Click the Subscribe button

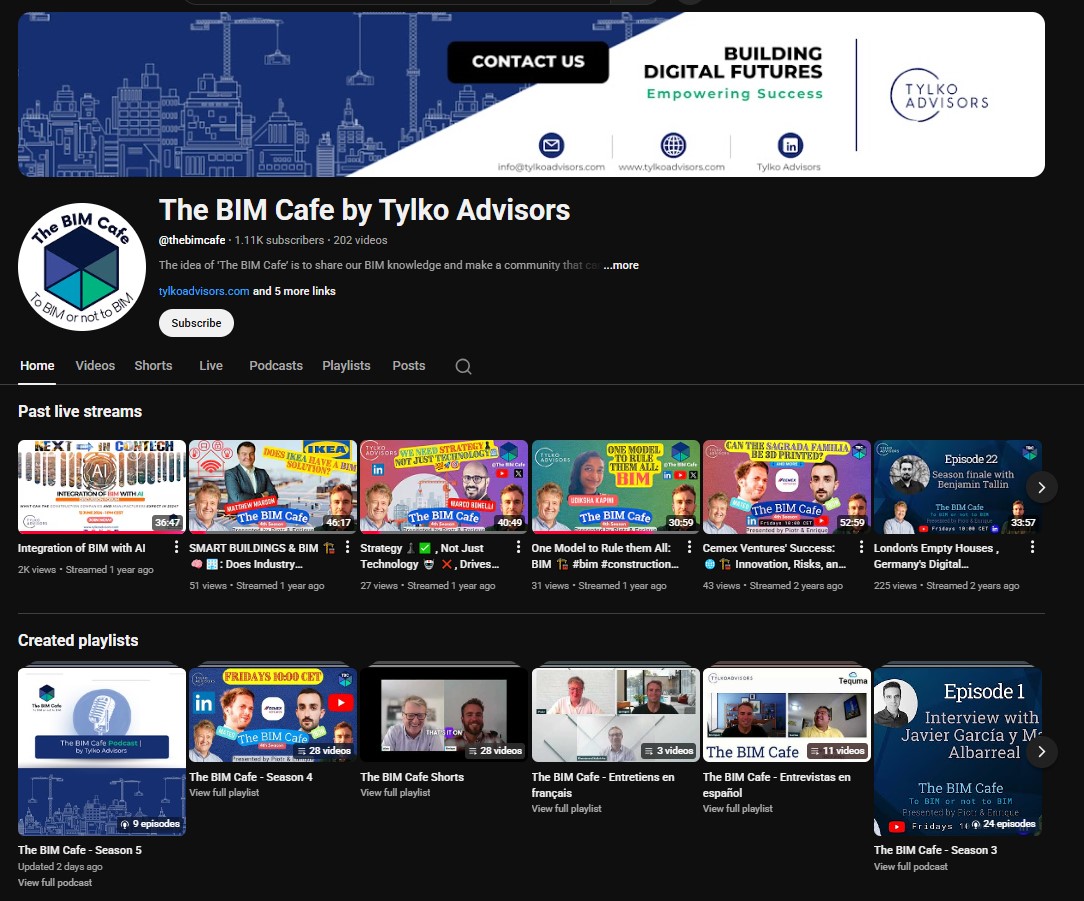click(x=196, y=323)
